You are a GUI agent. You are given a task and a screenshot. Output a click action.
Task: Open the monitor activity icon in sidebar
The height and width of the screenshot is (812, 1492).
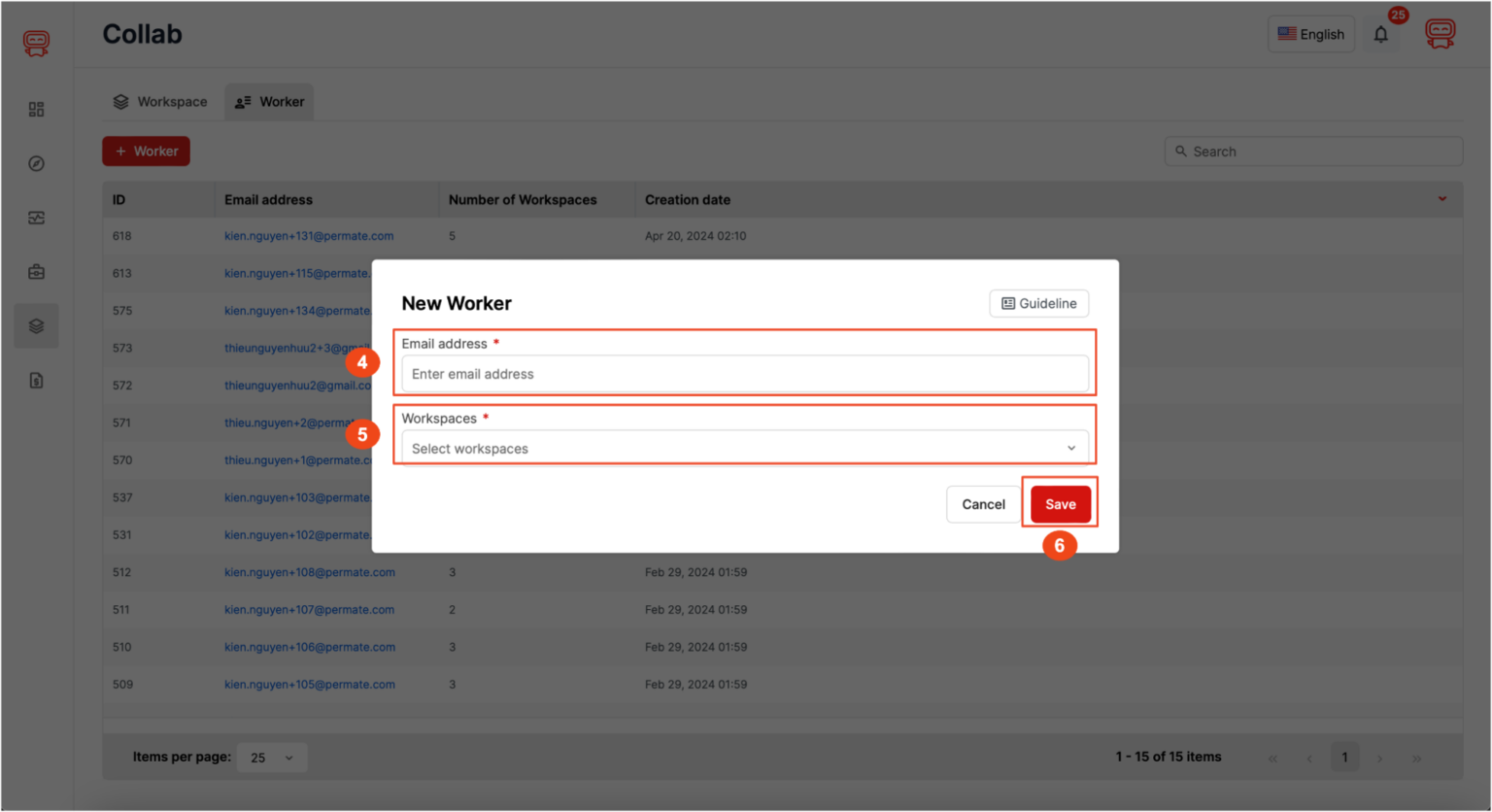[36, 218]
